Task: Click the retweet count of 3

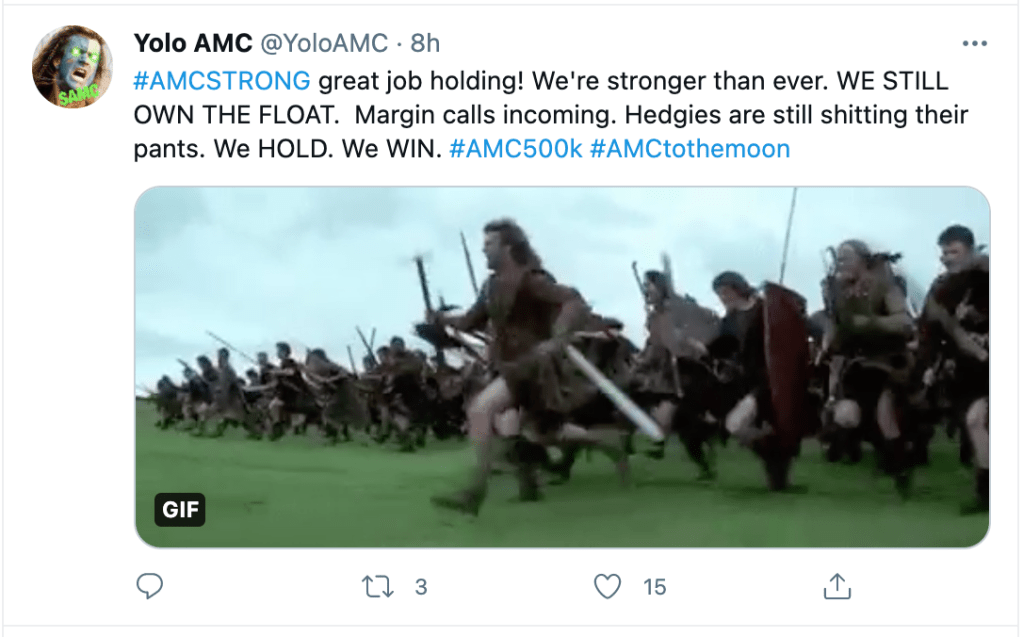Action: pos(420,587)
